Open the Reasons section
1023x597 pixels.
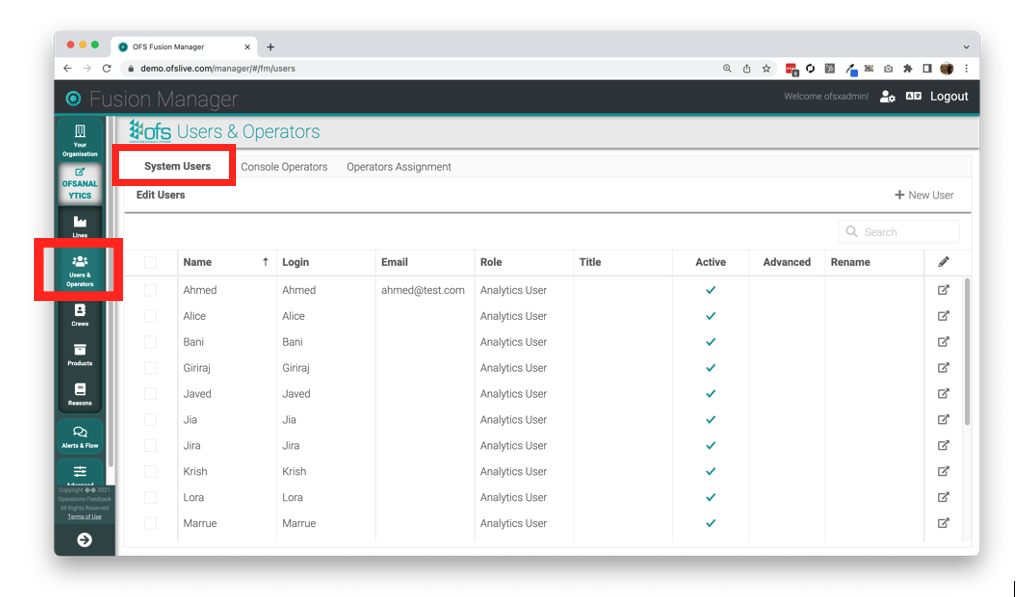point(79,394)
